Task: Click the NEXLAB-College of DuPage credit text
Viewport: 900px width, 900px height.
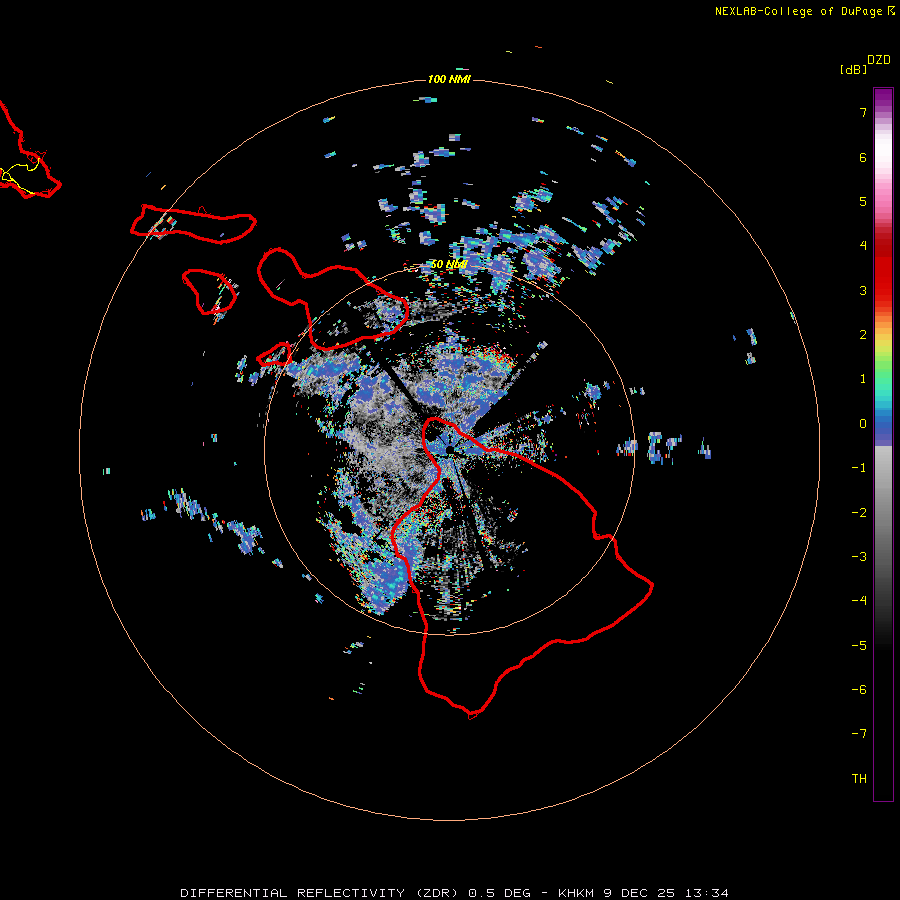Action: 798,11
